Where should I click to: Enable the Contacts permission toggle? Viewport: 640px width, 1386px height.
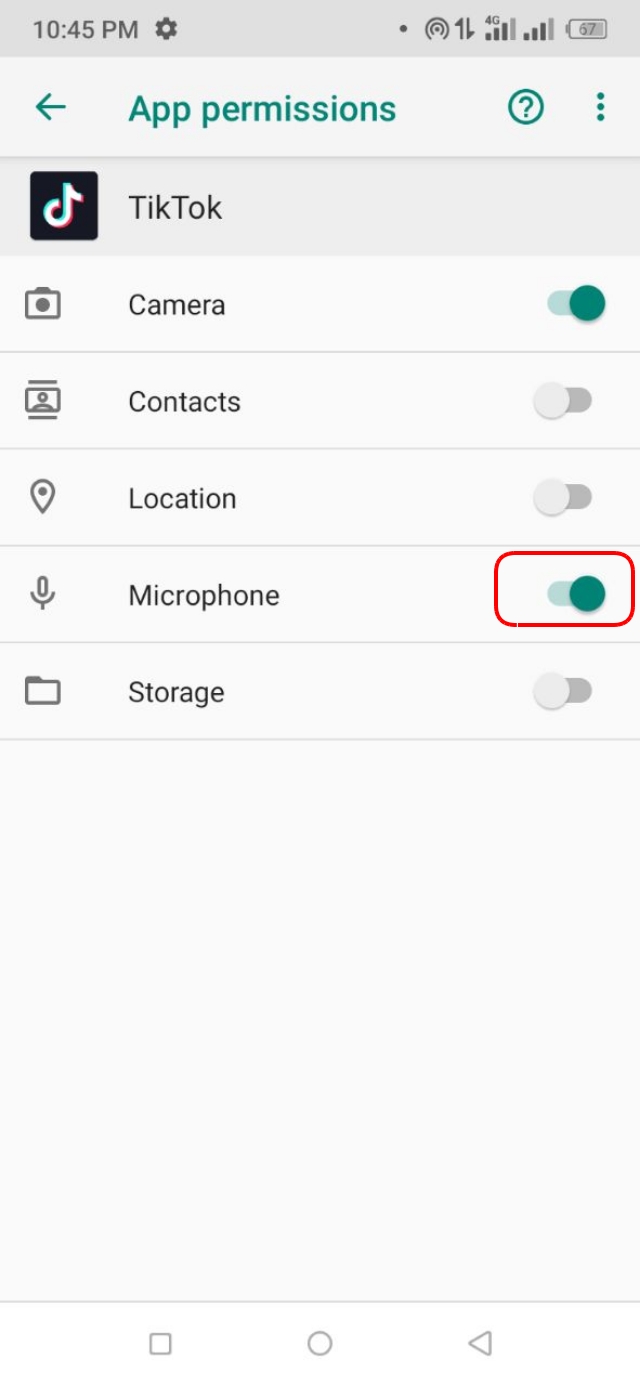point(565,400)
